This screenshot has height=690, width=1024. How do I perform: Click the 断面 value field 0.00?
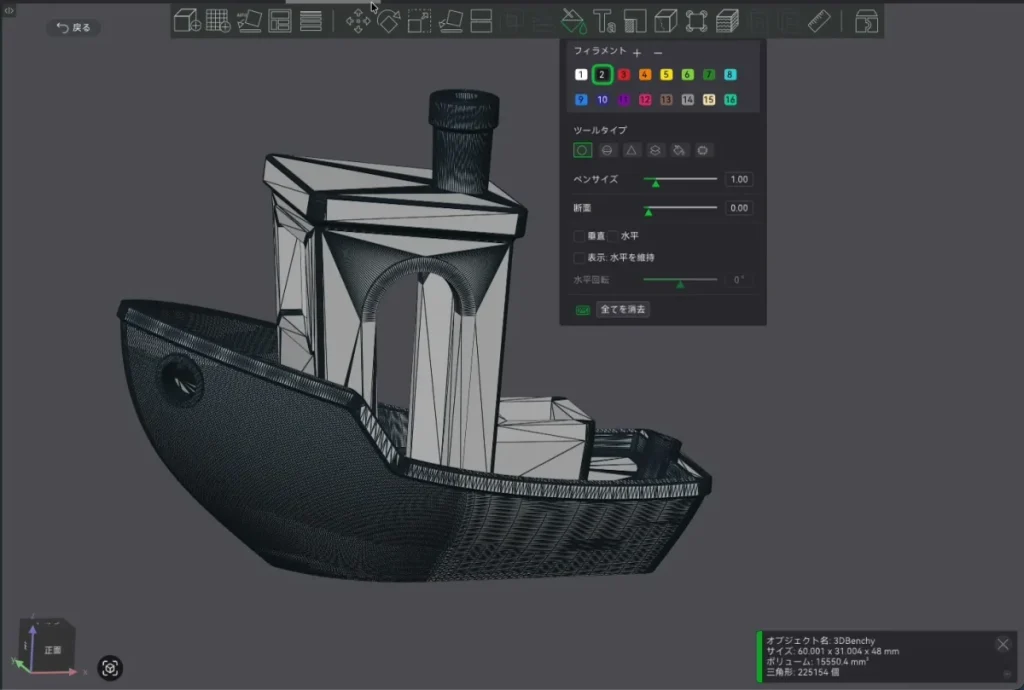coord(739,208)
